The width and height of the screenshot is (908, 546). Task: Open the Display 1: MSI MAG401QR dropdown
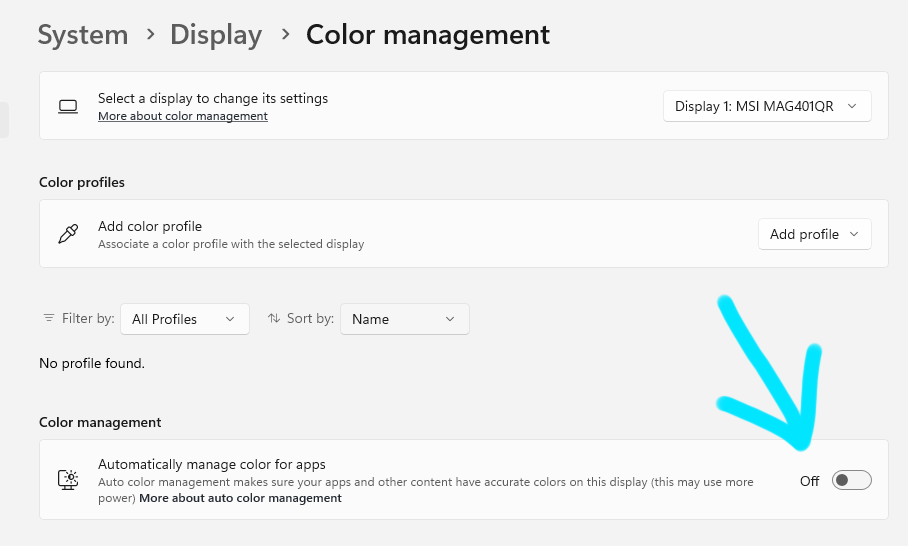767,106
